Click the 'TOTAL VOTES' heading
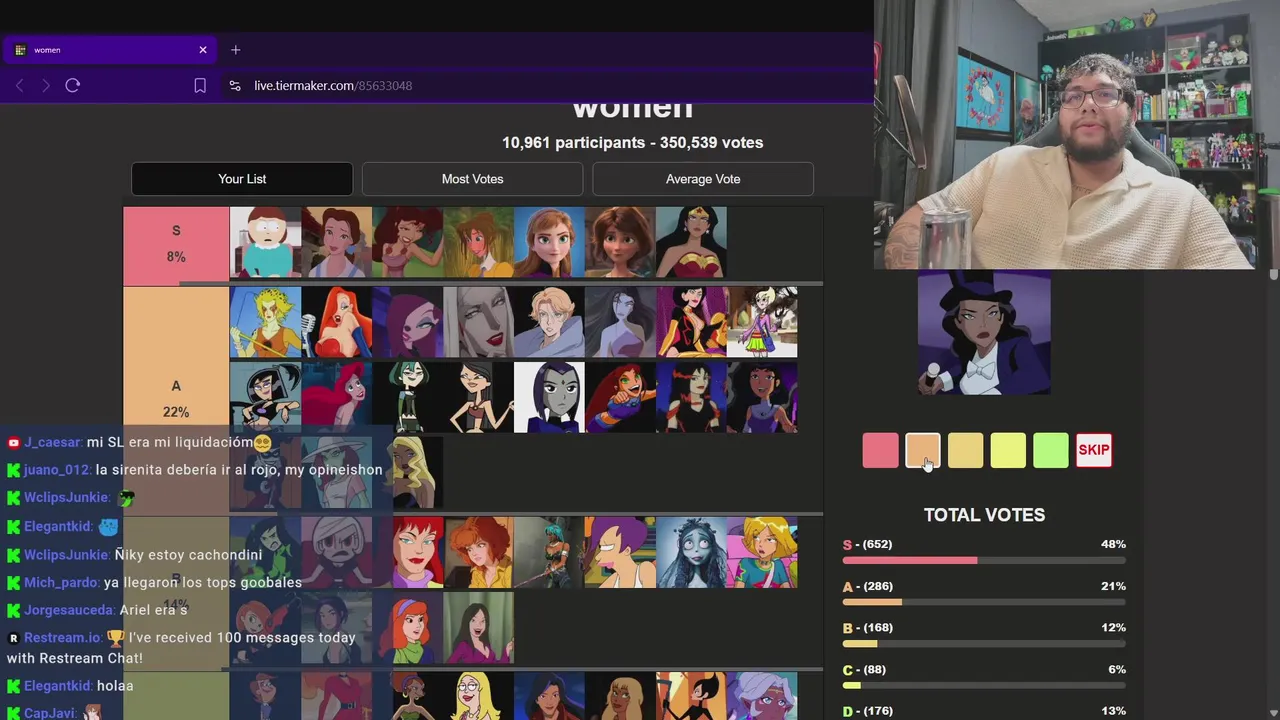 [x=984, y=515]
